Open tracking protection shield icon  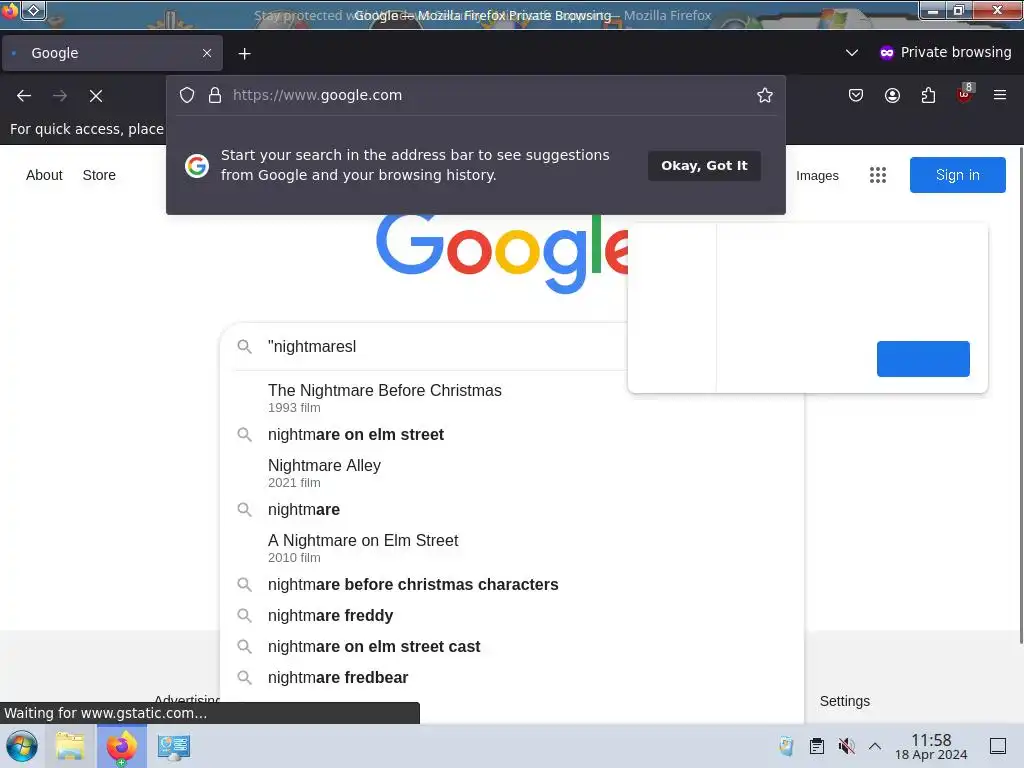187,95
